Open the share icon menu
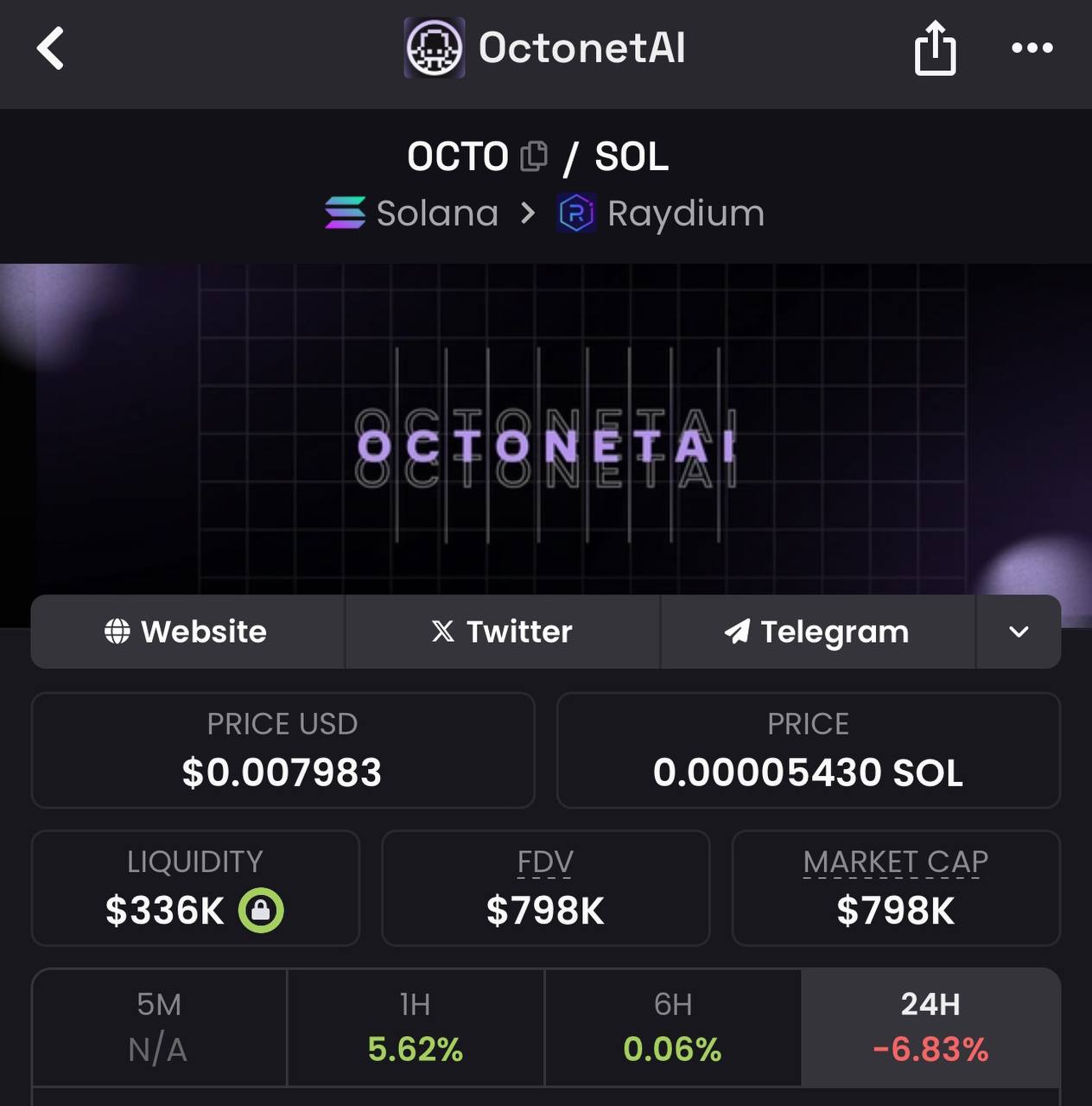This screenshot has height=1106, width=1092. coord(935,48)
